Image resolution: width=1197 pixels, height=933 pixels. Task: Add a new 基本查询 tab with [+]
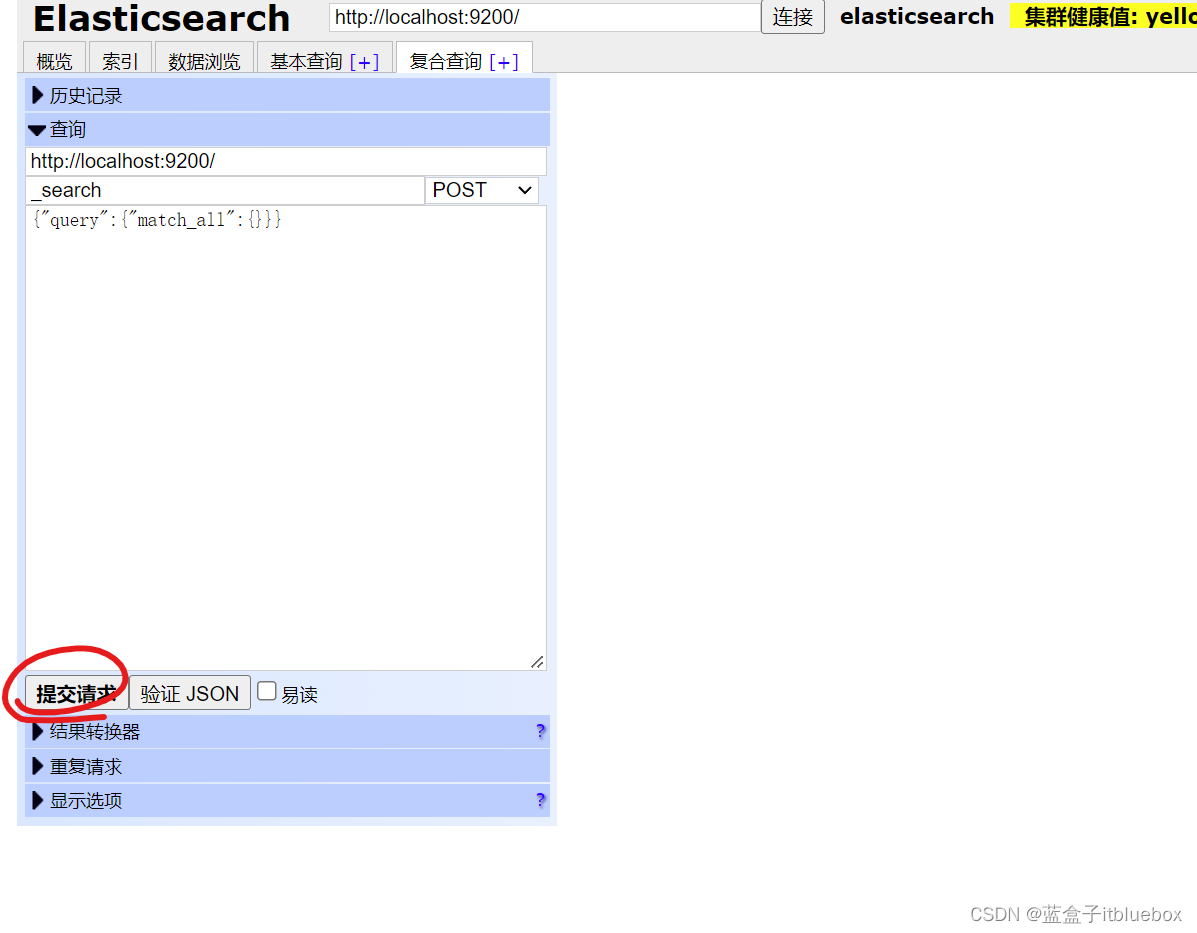[364, 62]
